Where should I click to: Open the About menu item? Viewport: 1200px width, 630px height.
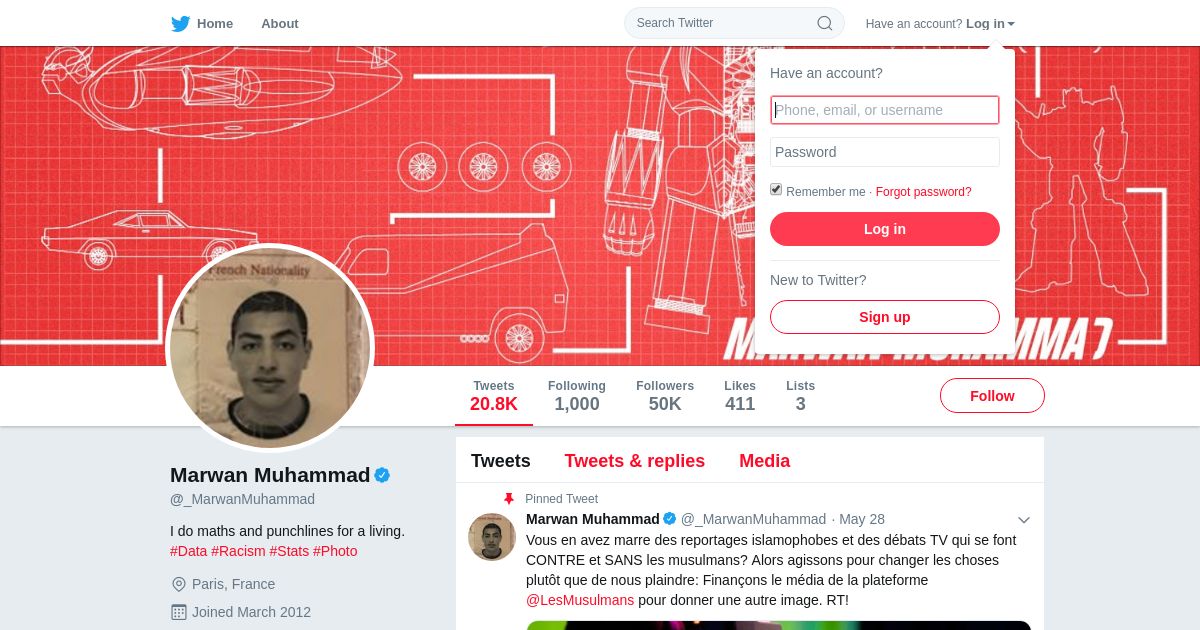280,23
